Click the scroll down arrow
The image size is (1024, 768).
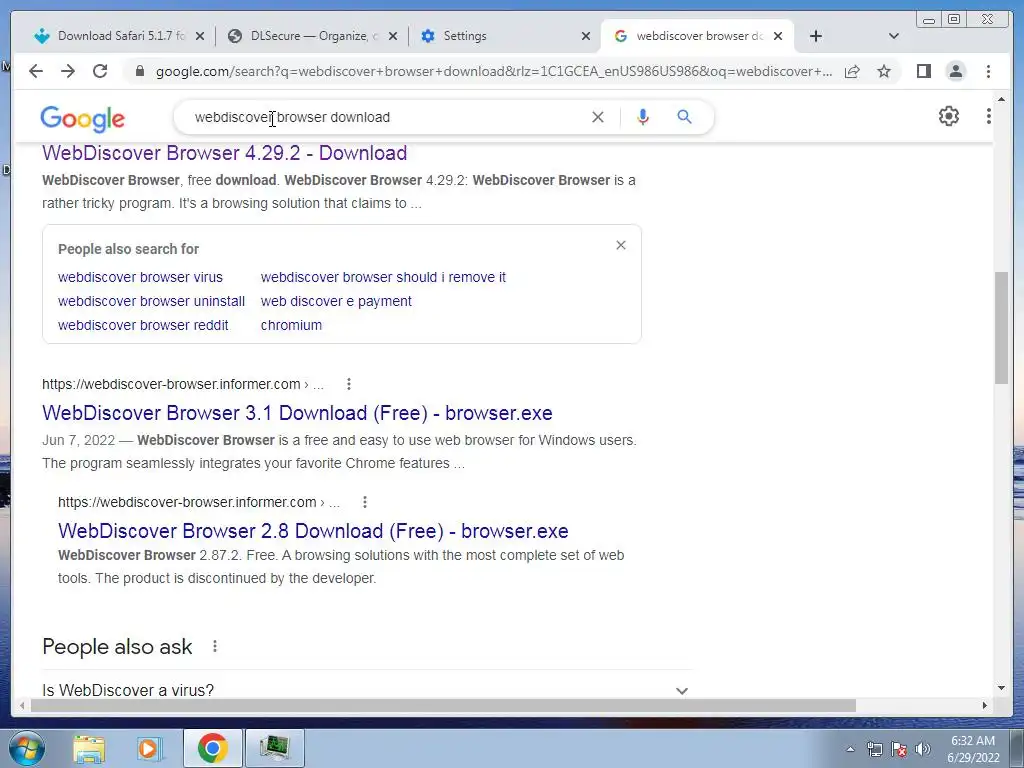tap(1001, 688)
